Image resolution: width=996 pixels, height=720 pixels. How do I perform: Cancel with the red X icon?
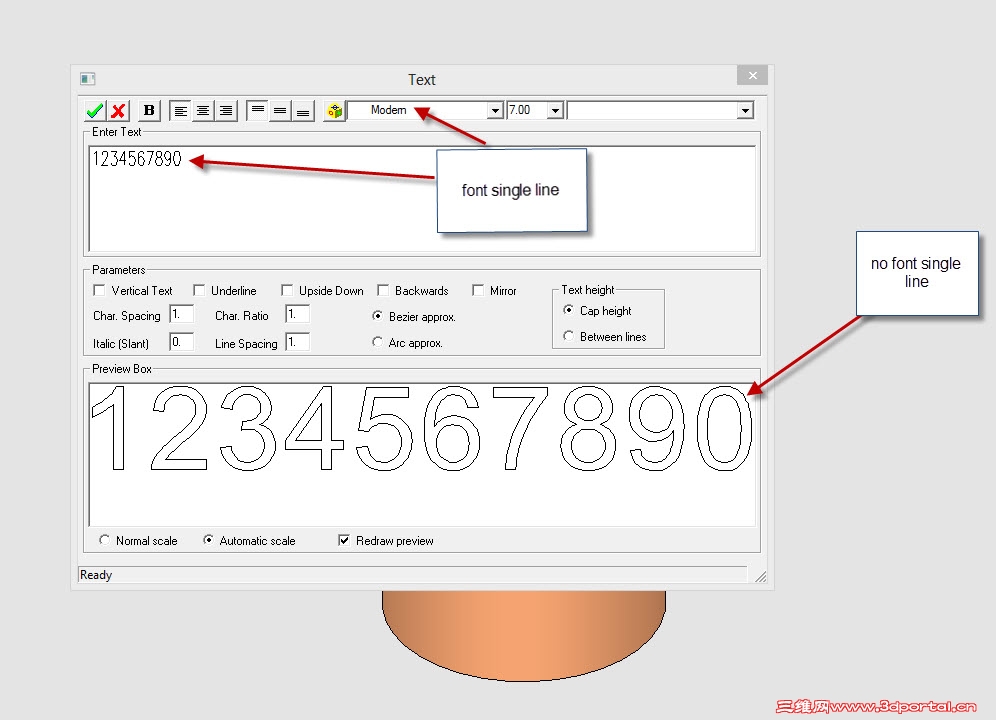[118, 111]
